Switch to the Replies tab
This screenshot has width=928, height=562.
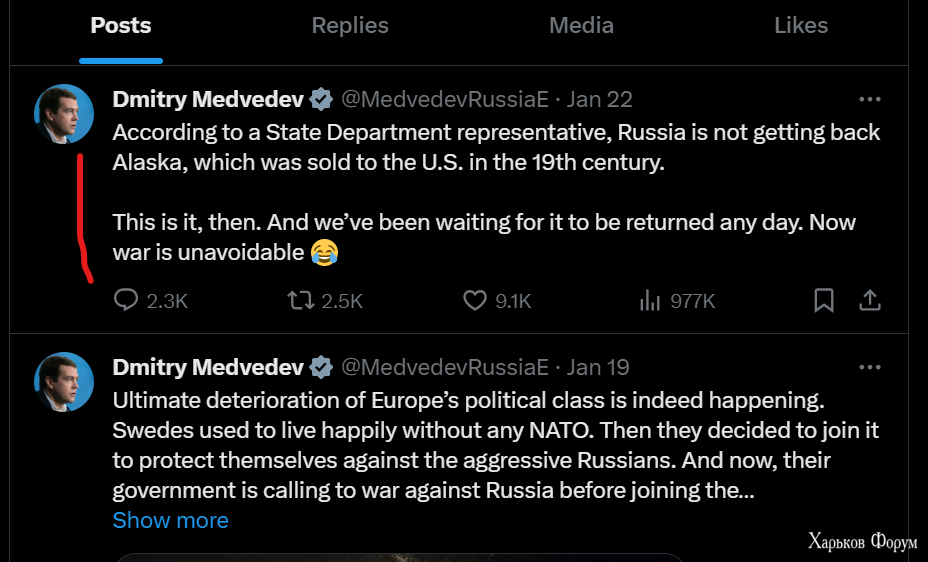(350, 25)
